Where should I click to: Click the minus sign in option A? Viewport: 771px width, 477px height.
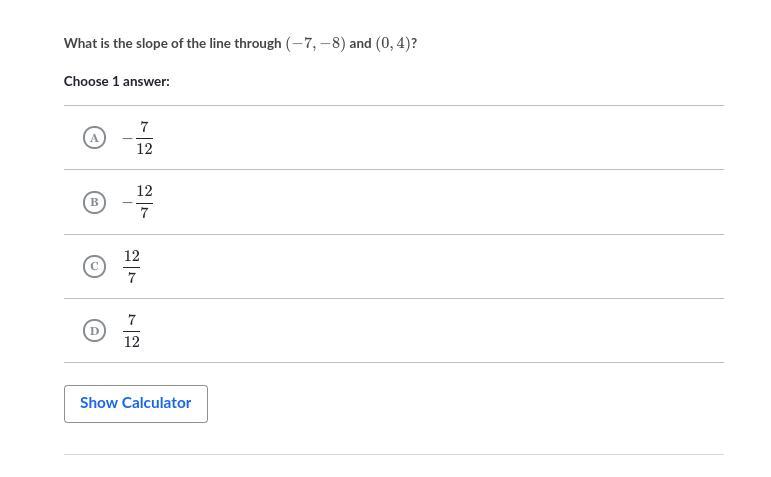pyautogui.click(x=127, y=138)
